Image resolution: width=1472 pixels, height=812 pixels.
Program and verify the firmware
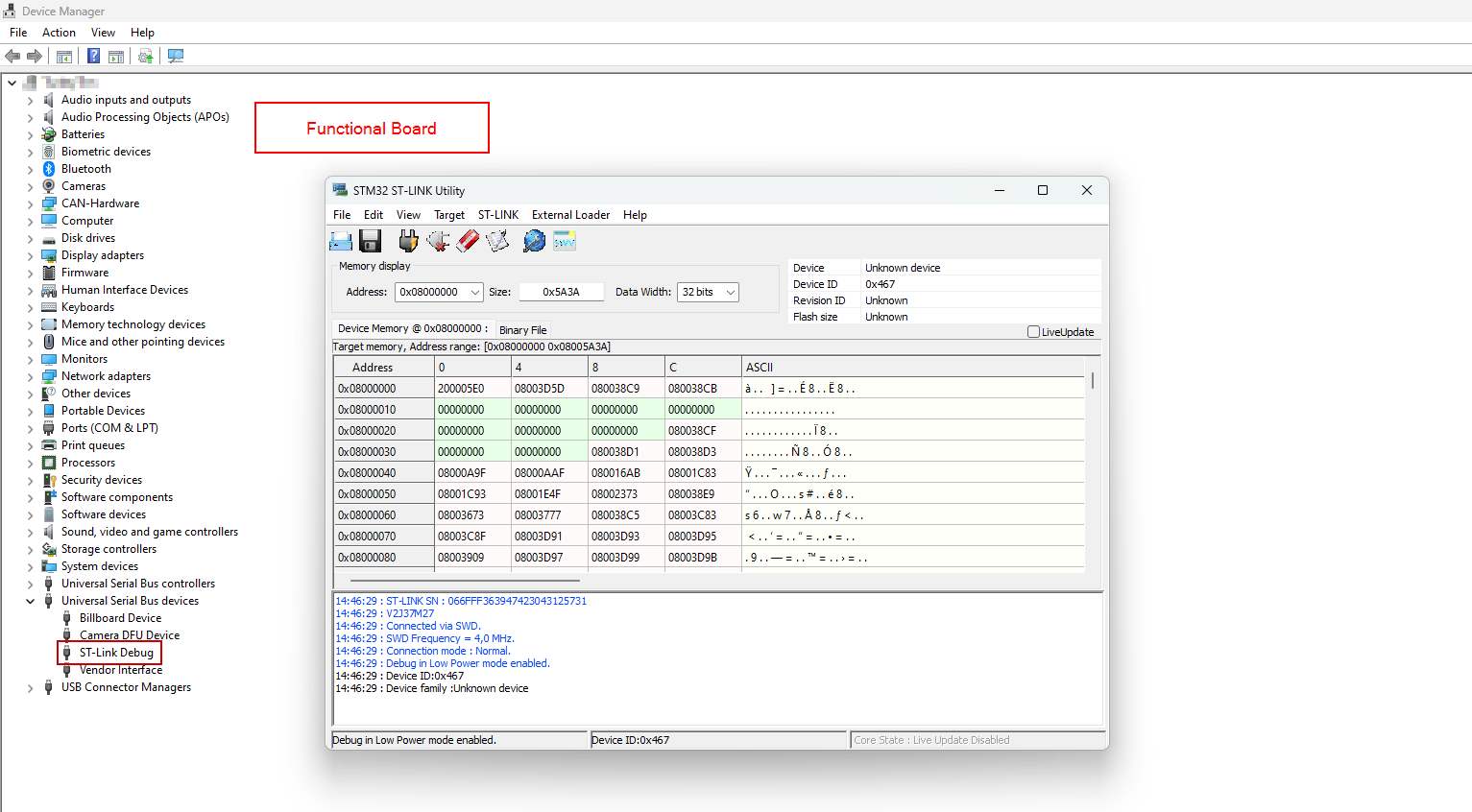tap(496, 241)
